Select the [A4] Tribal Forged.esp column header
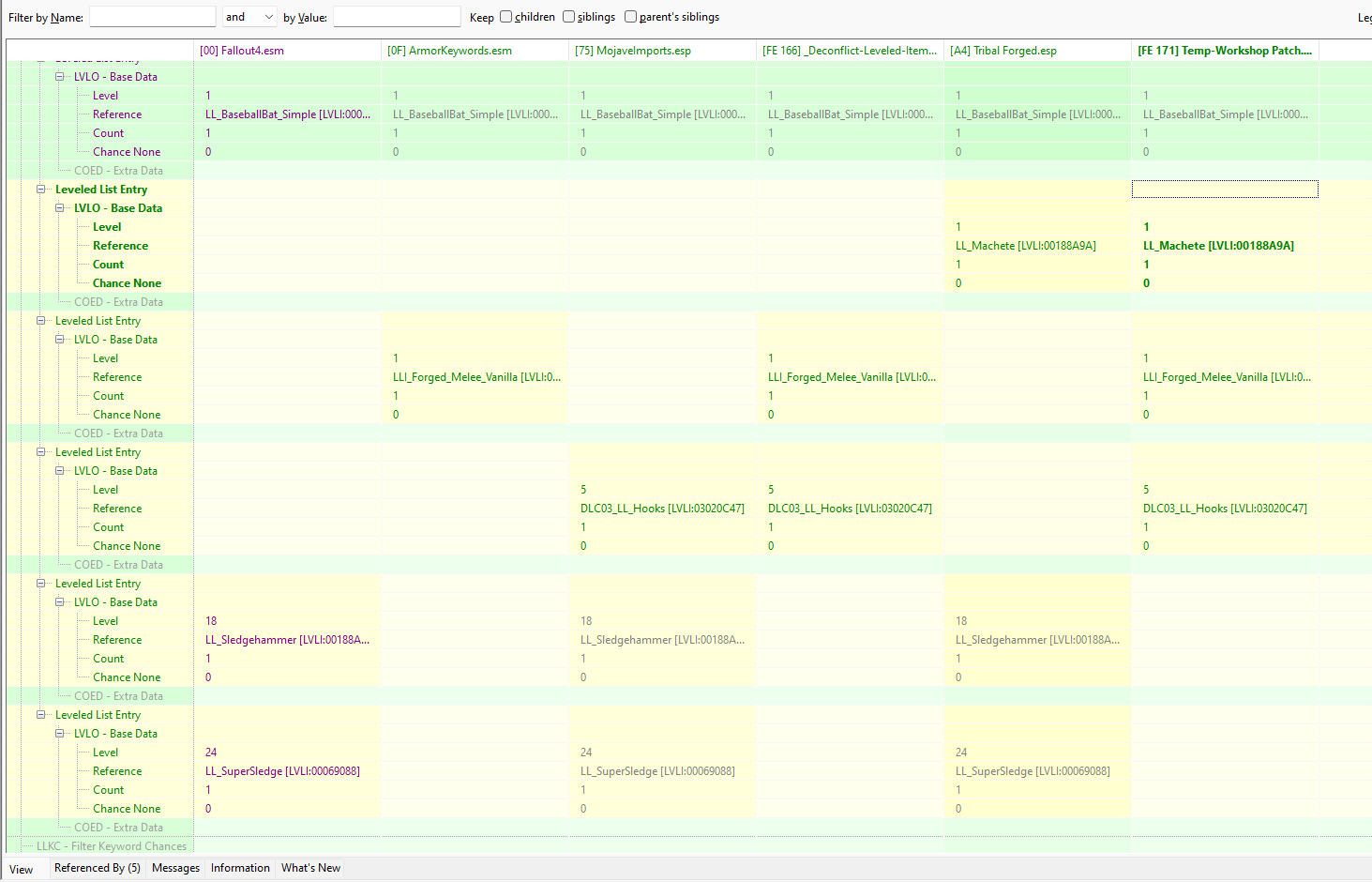Screen dimensions: 1372x882 1037,51
